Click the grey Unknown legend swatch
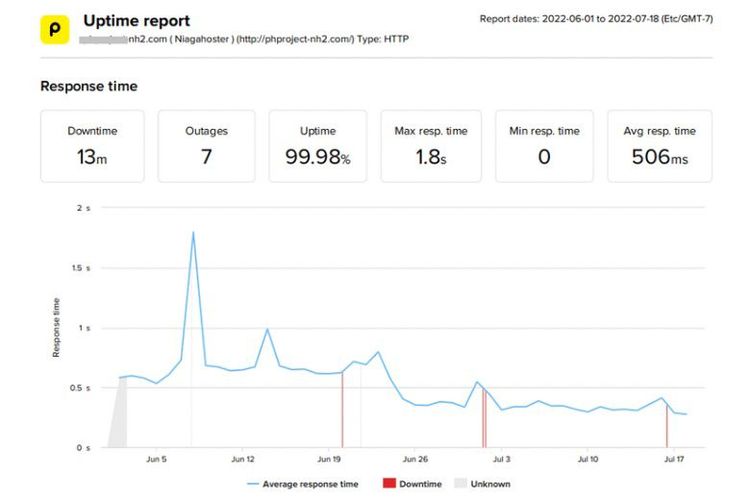 (463, 484)
